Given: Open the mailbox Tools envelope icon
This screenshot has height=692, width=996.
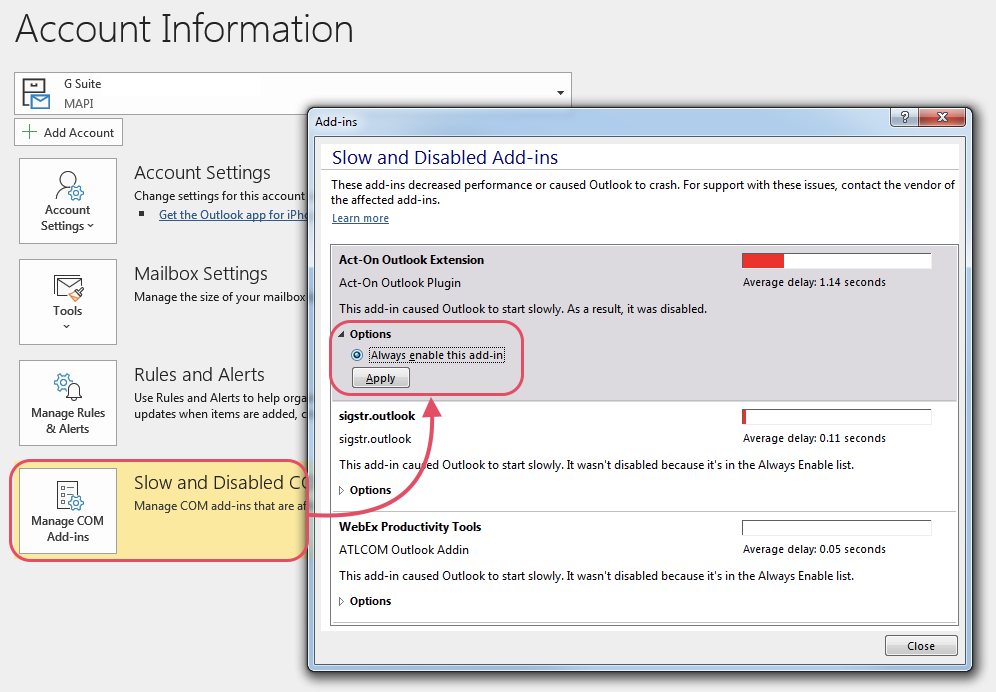Looking at the screenshot, I should click(69, 287).
